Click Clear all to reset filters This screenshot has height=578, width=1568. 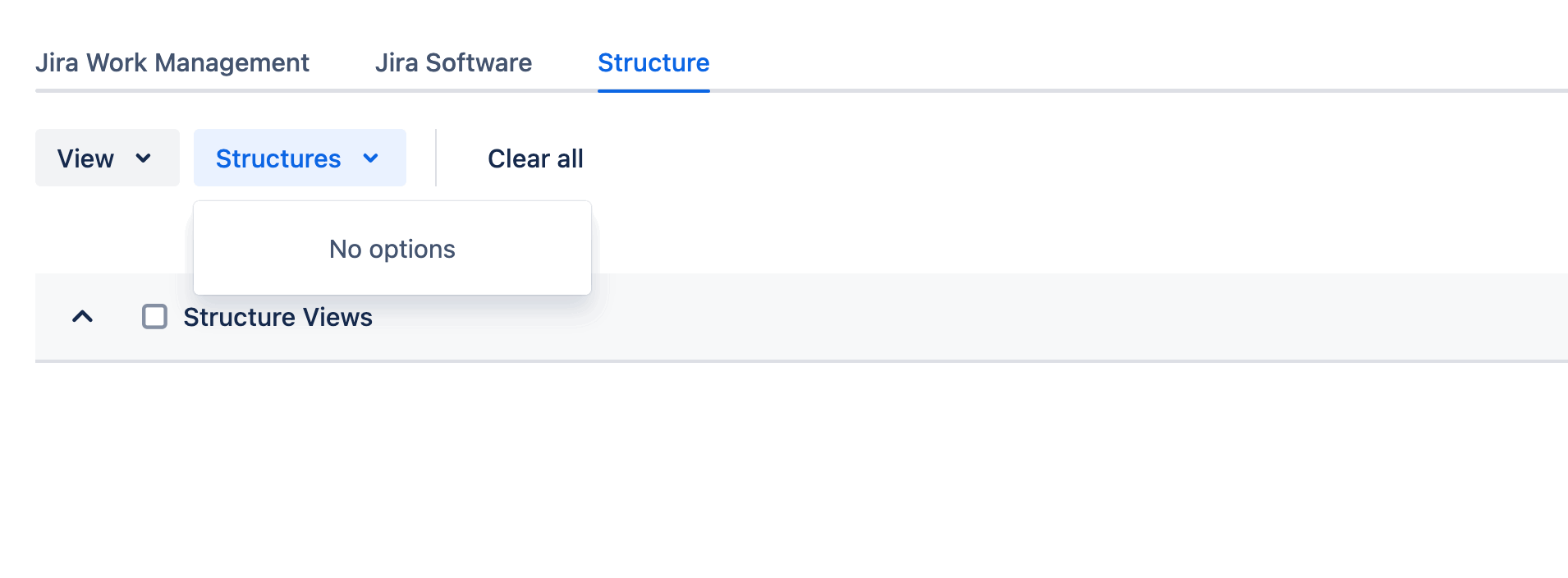point(534,158)
